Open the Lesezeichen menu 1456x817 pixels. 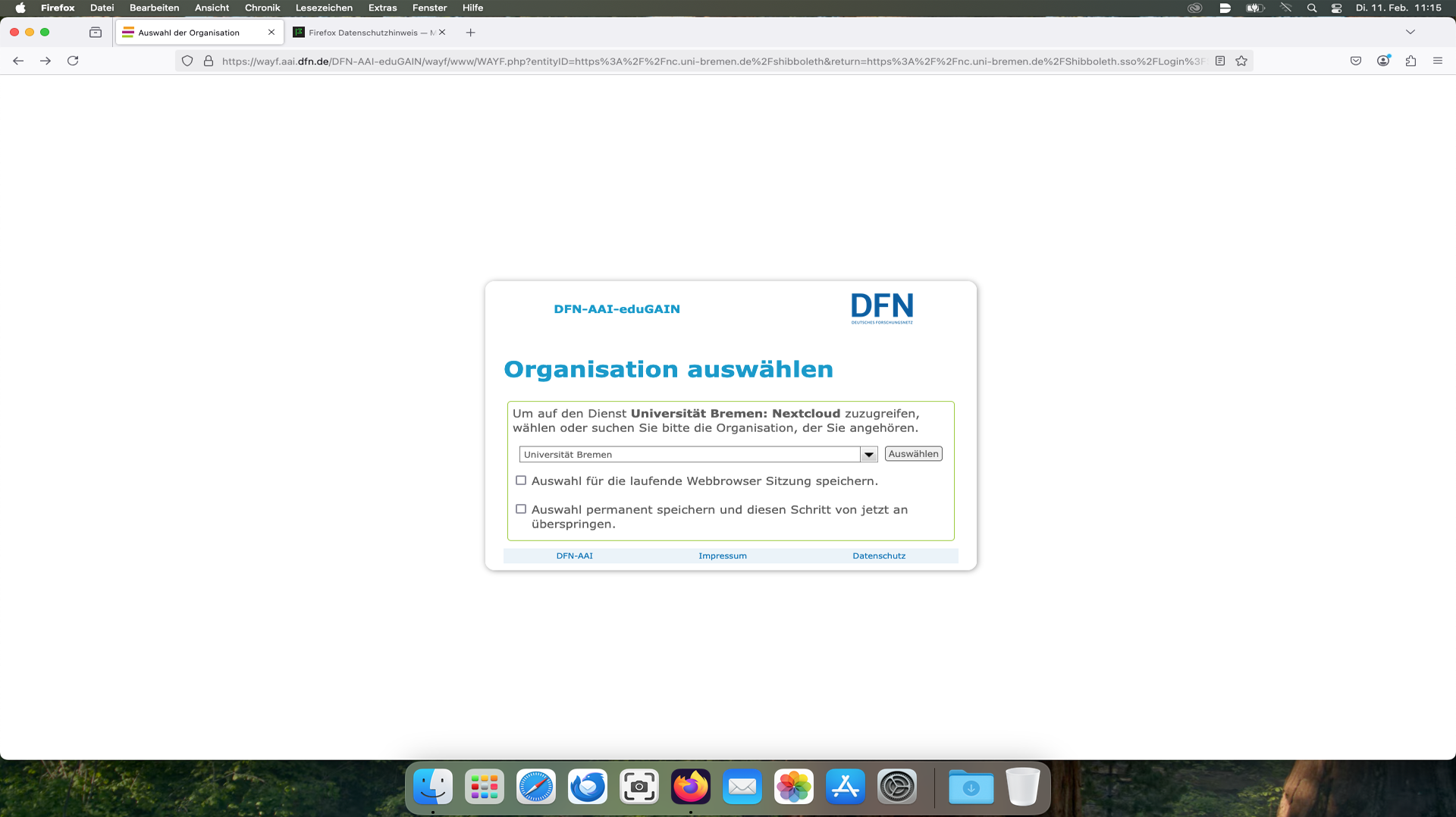[324, 8]
